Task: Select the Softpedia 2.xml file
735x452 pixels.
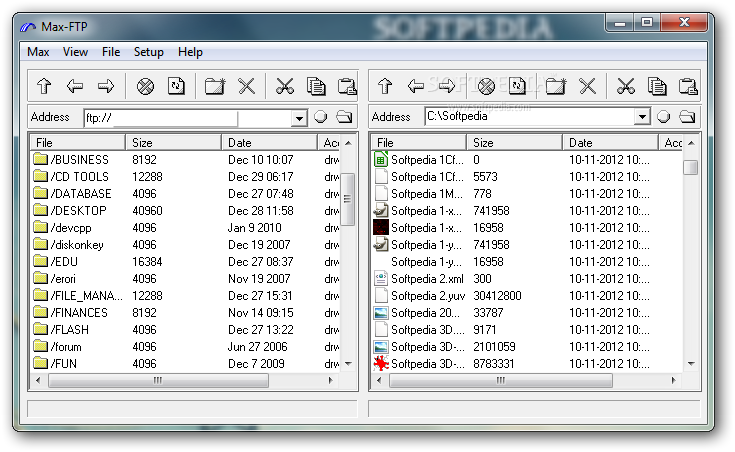Action: pyautogui.click(x=419, y=279)
